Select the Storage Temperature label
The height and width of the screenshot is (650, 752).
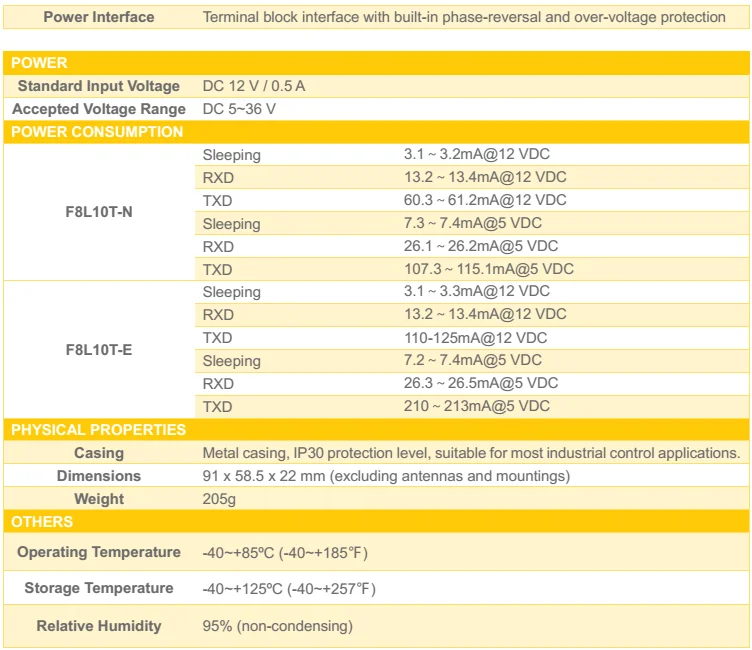tap(99, 588)
